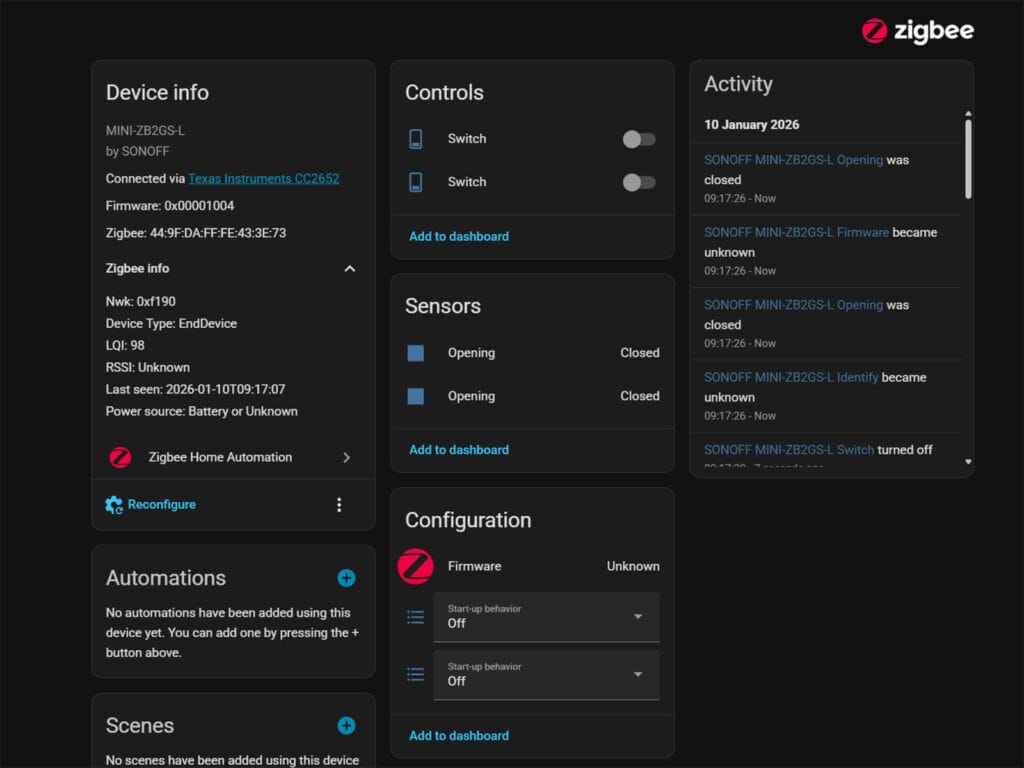Screen dimensions: 1024x768
Task: Add a scene with the Scenes plus icon
Action: 346,725
